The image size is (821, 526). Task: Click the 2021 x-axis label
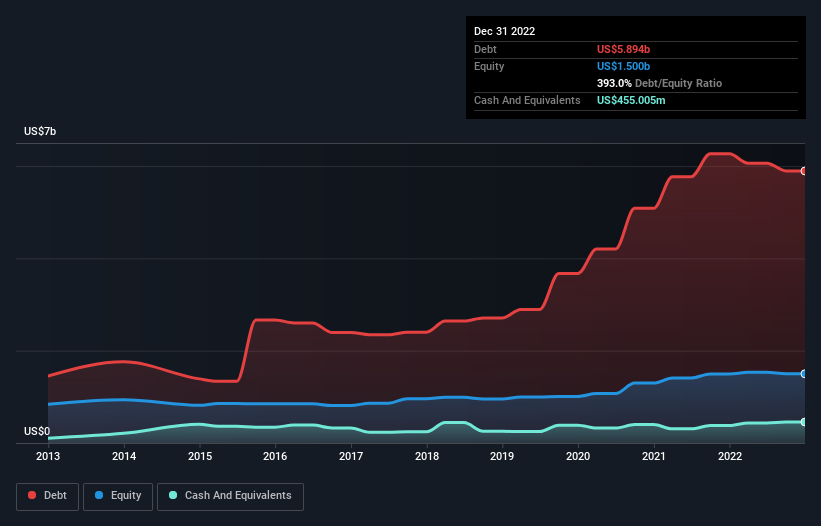click(654, 456)
